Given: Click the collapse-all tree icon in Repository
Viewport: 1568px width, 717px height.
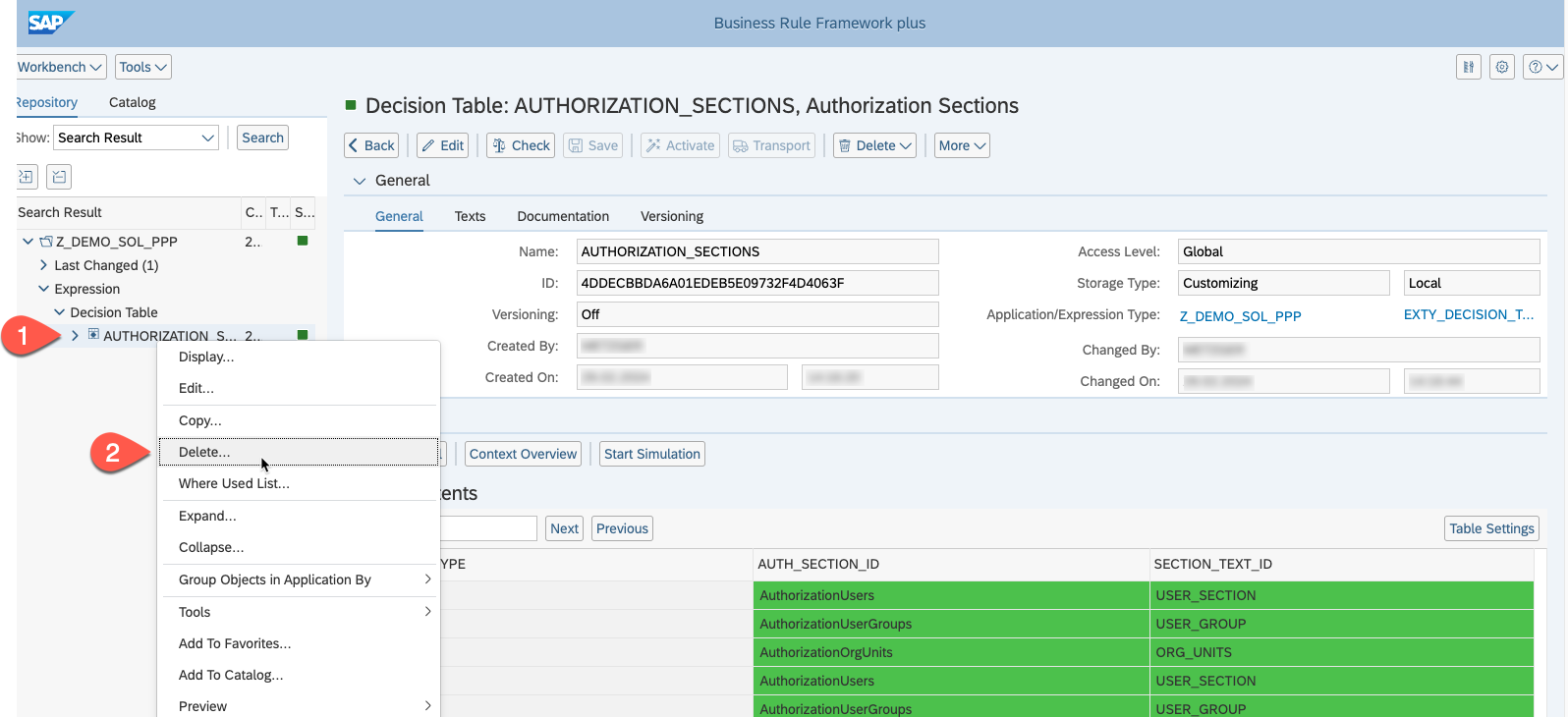Looking at the screenshot, I should pyautogui.click(x=59, y=177).
